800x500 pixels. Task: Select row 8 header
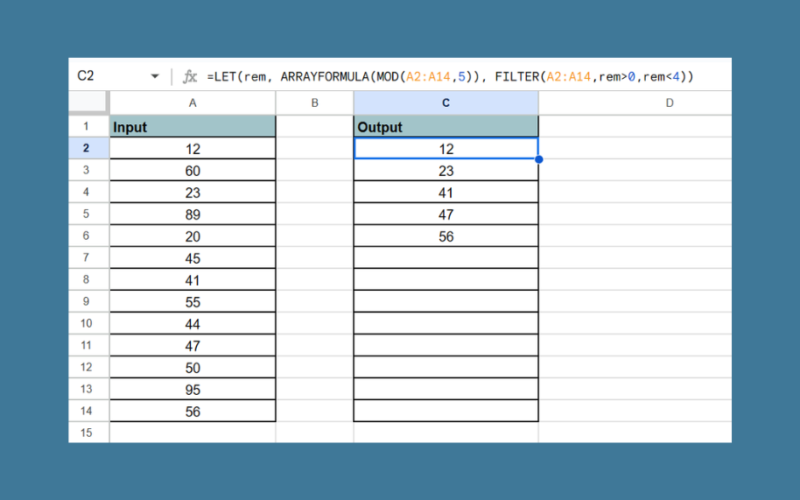[x=88, y=280]
